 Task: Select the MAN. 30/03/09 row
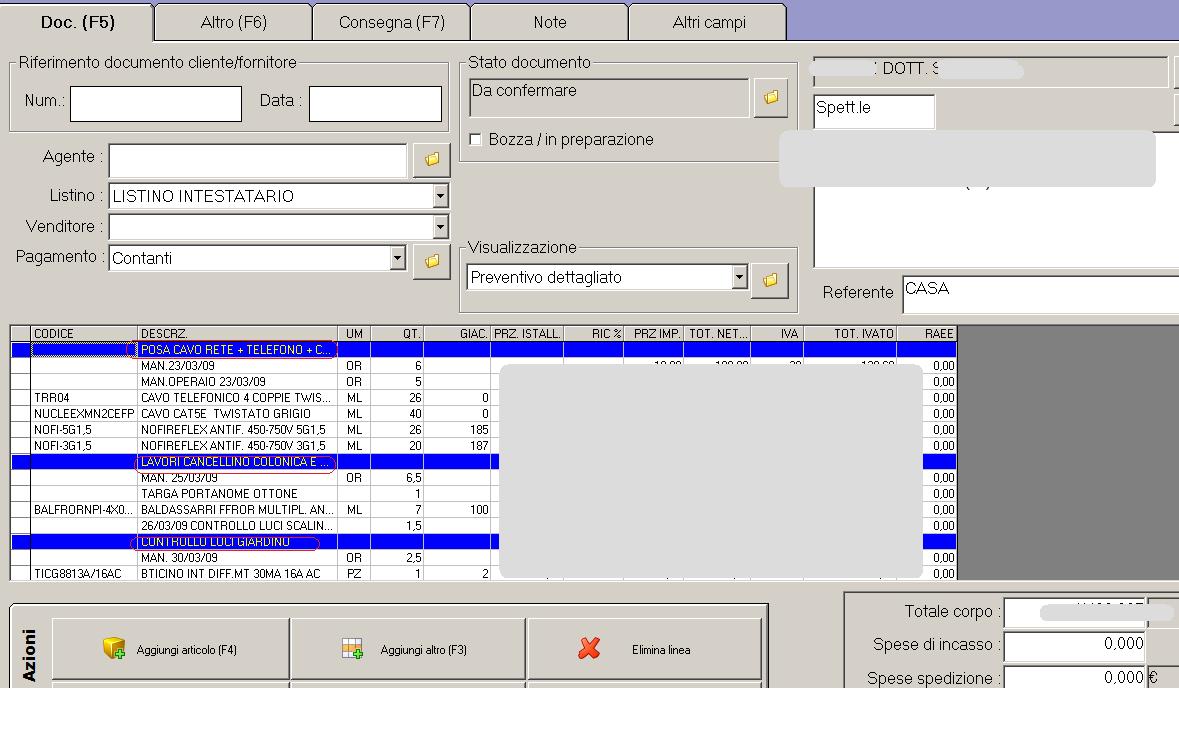(483, 557)
